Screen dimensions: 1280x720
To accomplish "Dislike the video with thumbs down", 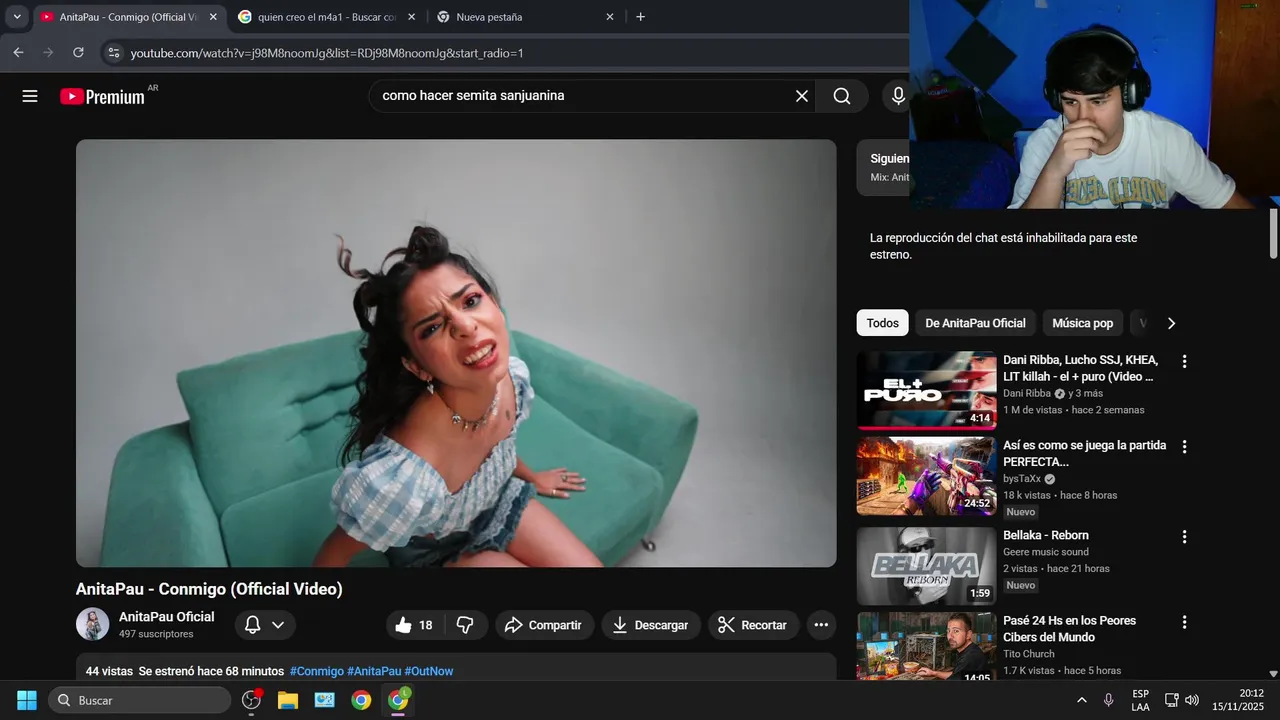I will point(465,625).
